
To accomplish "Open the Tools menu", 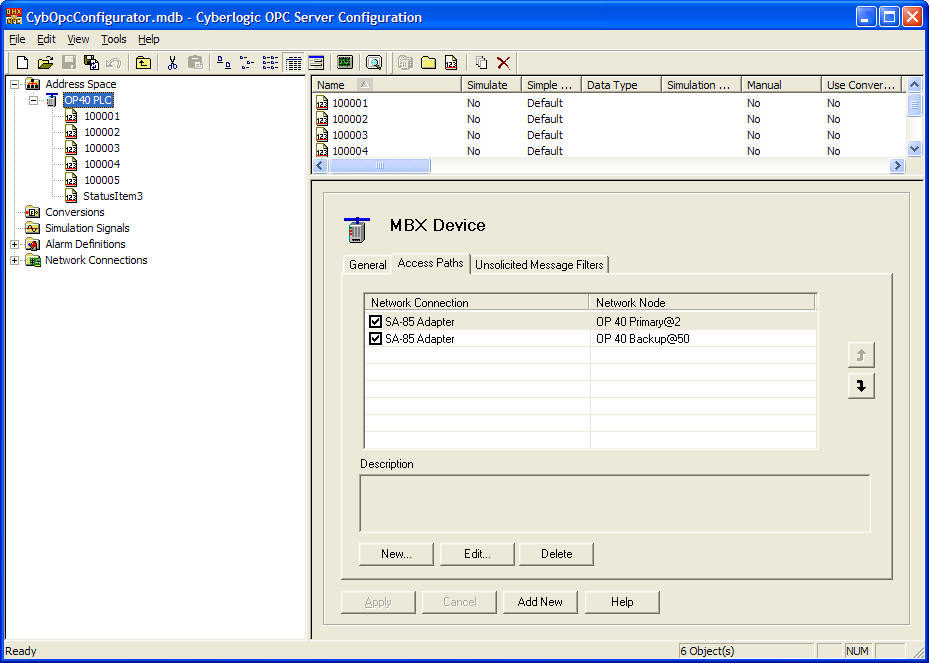I will pos(113,39).
